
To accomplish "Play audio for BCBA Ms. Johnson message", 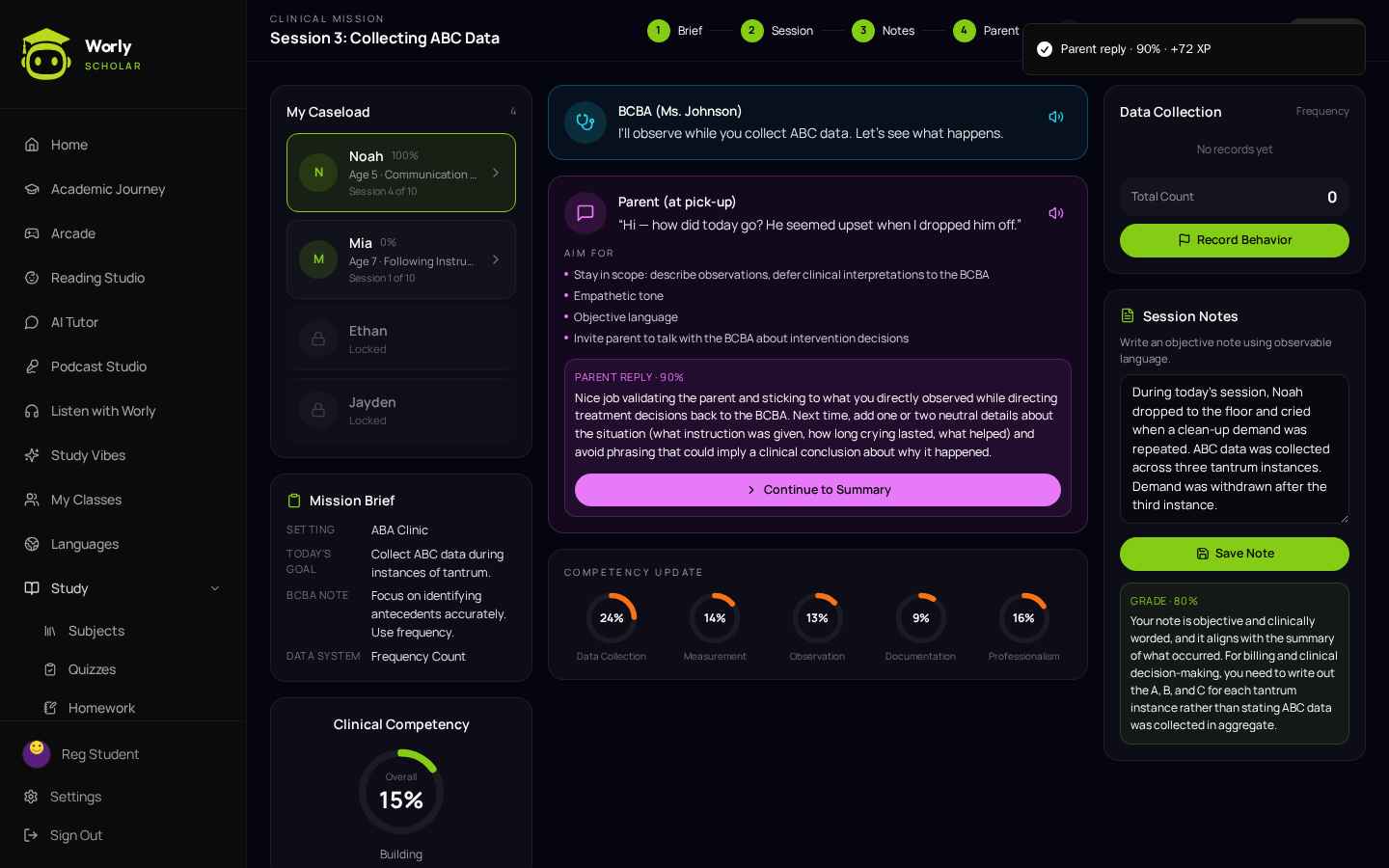I will [1056, 117].
